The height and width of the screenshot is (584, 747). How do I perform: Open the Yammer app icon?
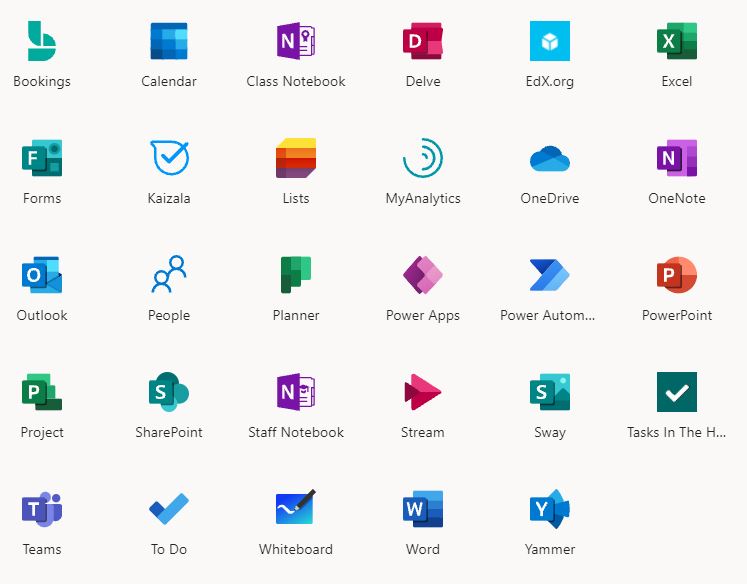[x=550, y=509]
